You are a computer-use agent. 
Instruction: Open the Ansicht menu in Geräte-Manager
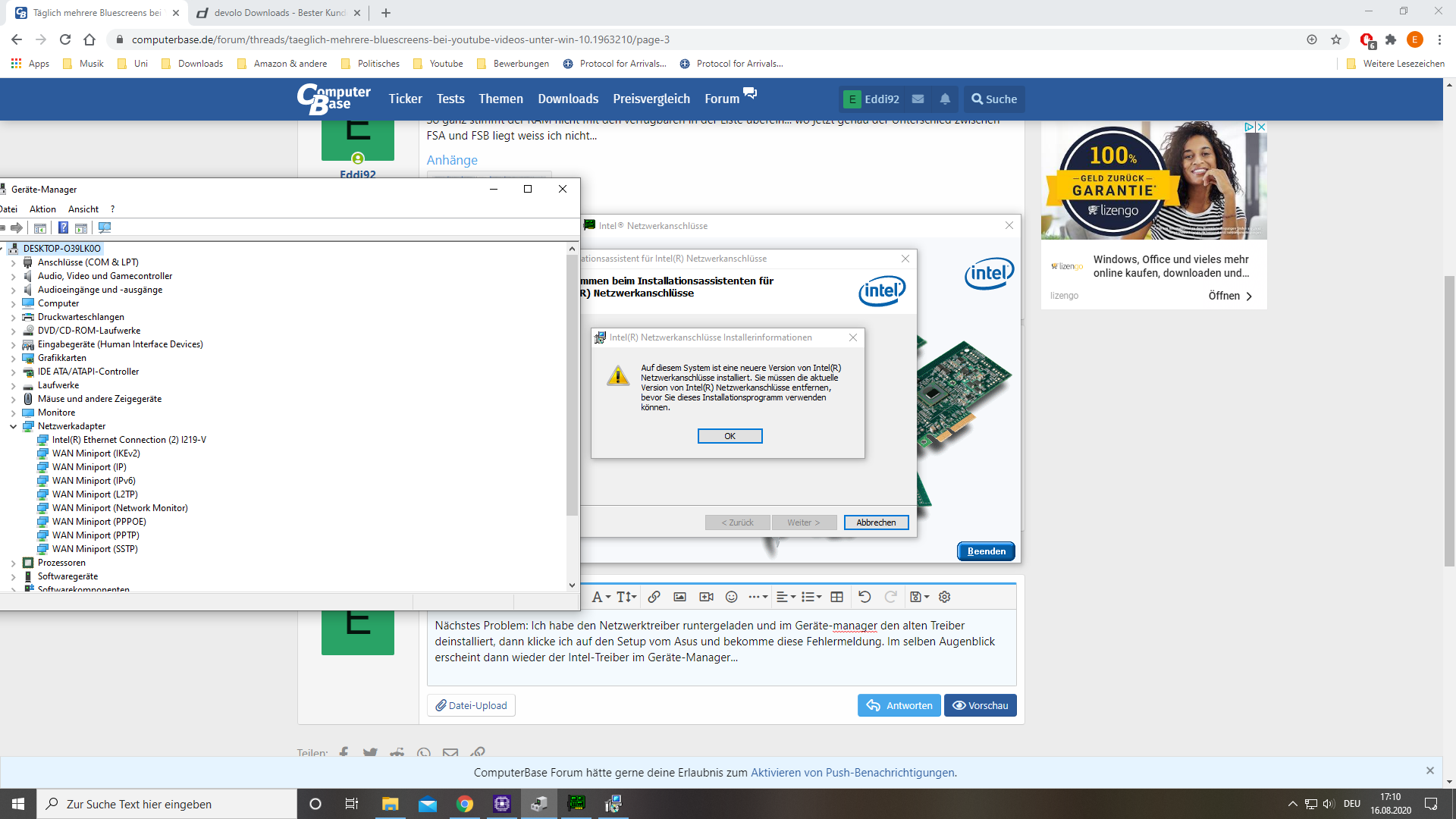pos(83,209)
